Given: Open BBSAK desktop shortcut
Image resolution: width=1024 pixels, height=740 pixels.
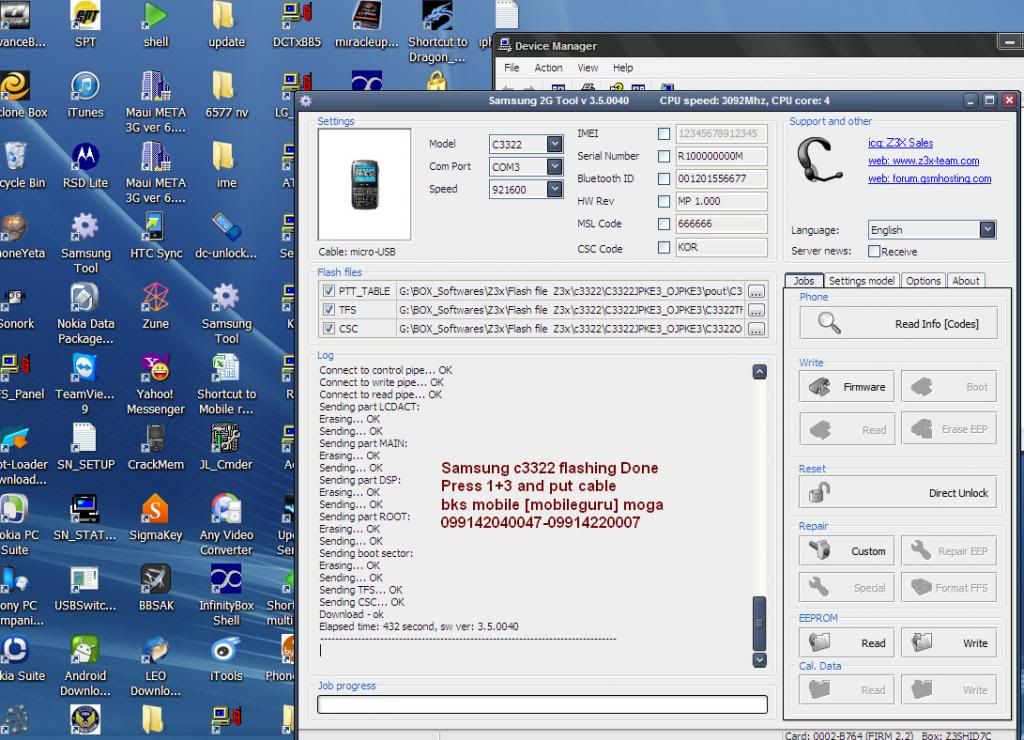Looking at the screenshot, I should click(155, 588).
